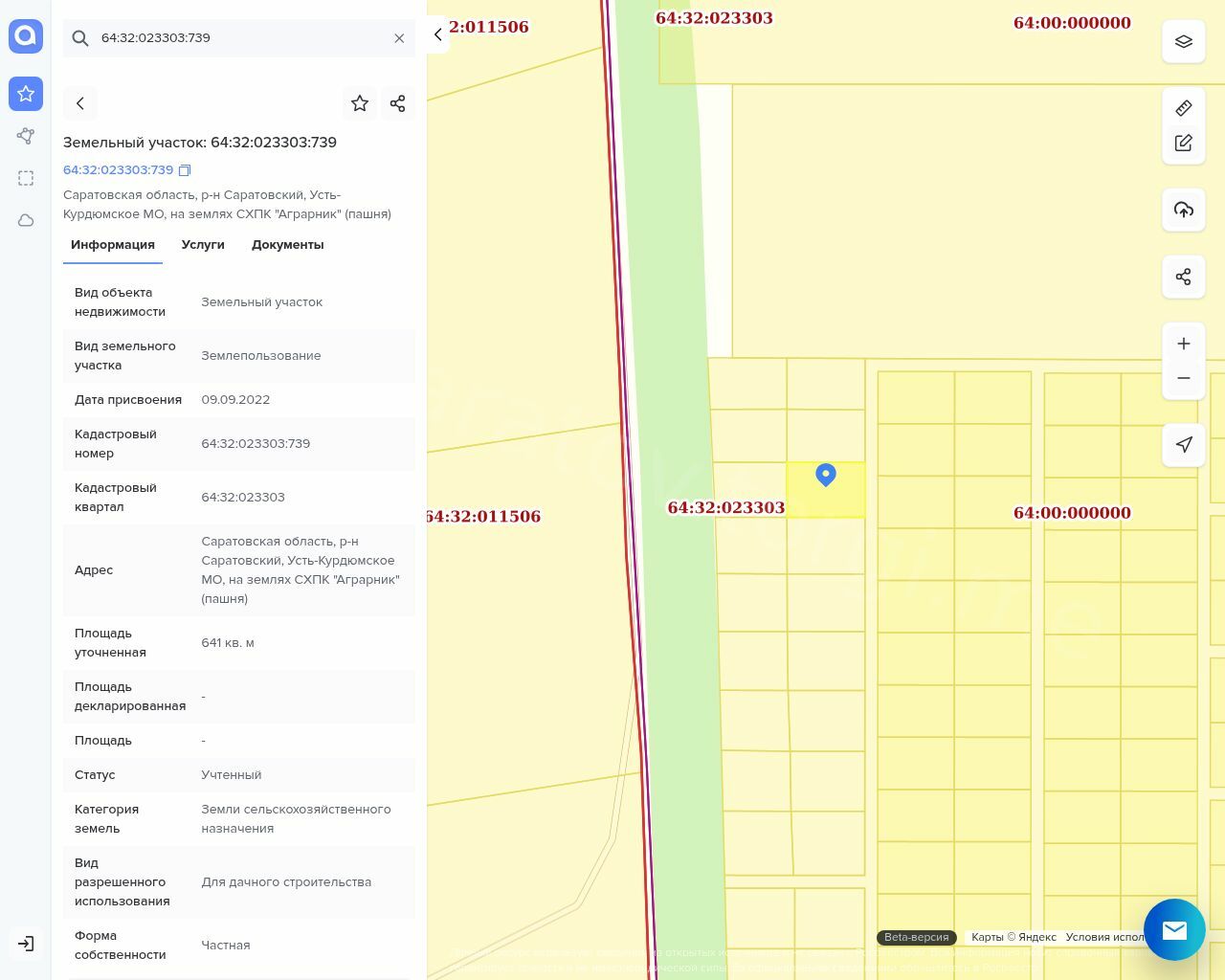This screenshot has width=1225, height=980.
Task: Select the ruler measurement tool
Action: (1183, 108)
